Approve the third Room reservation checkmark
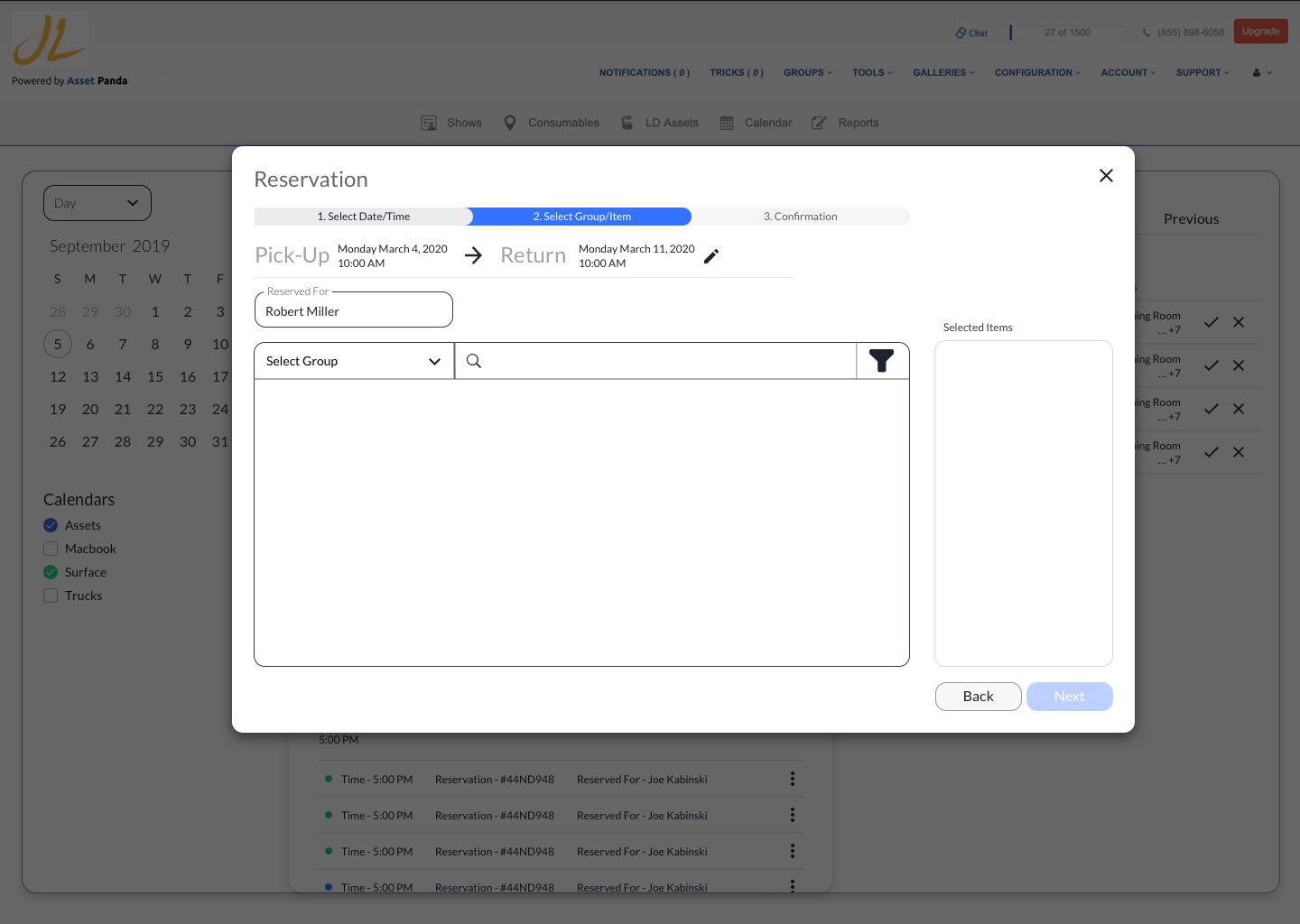The width and height of the screenshot is (1300, 924). pos(1212,409)
